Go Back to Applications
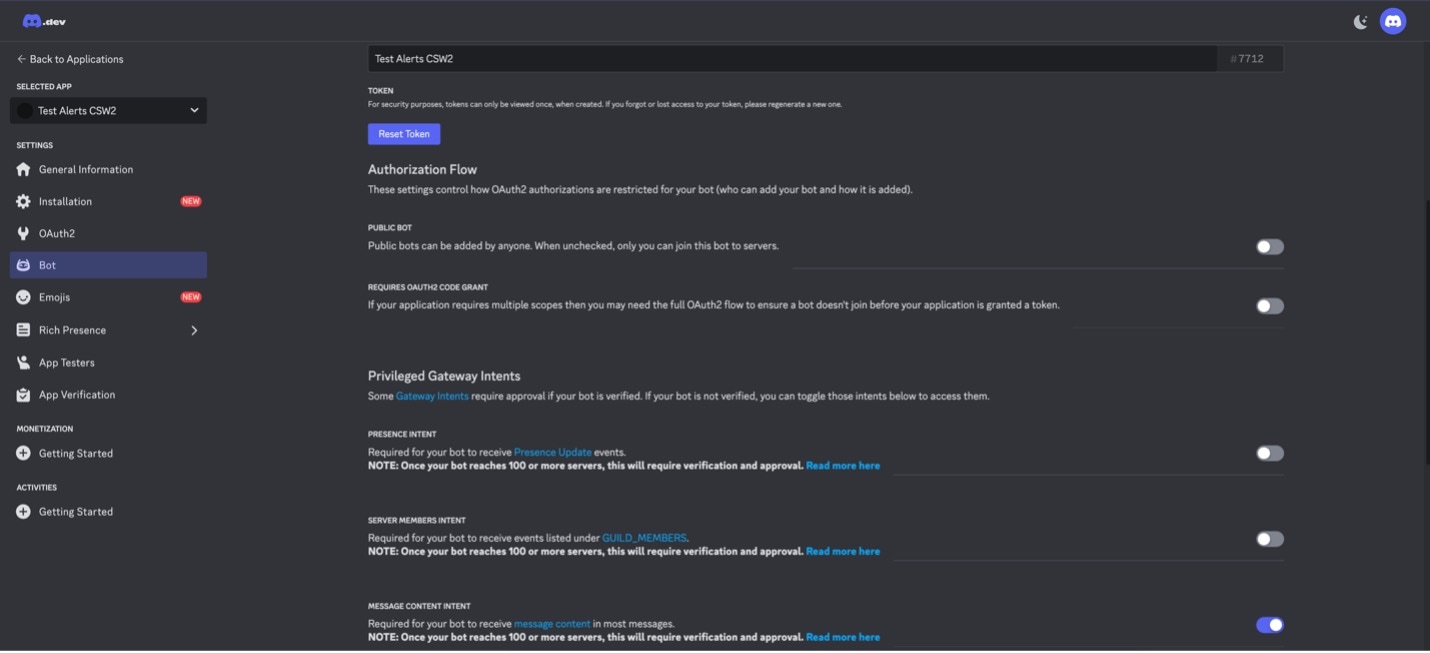Screen dimensions: 1430x653 [70, 59]
